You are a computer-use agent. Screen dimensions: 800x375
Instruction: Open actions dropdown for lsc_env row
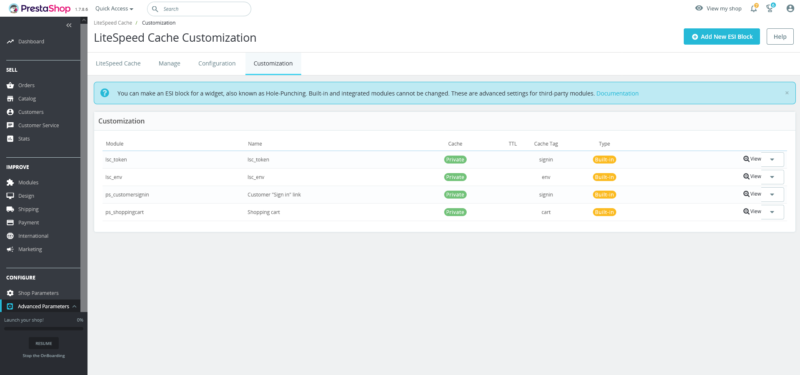point(772,177)
